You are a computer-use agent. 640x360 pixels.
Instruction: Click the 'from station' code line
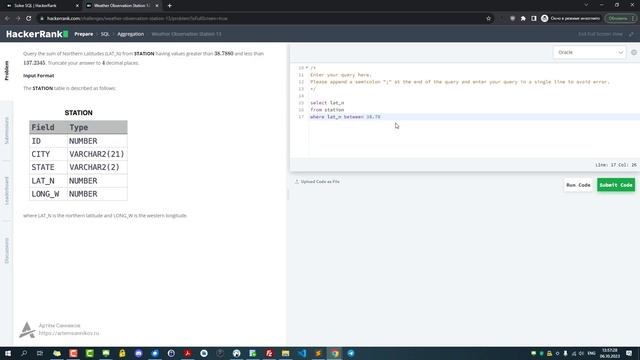click(x=327, y=110)
